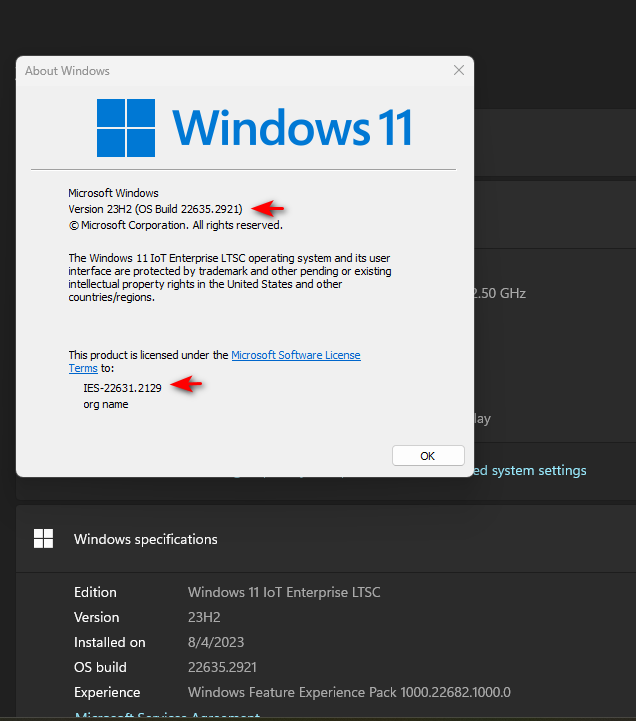The image size is (636, 721).
Task: Click the Windows specifications logo icon
Action: click(x=44, y=538)
